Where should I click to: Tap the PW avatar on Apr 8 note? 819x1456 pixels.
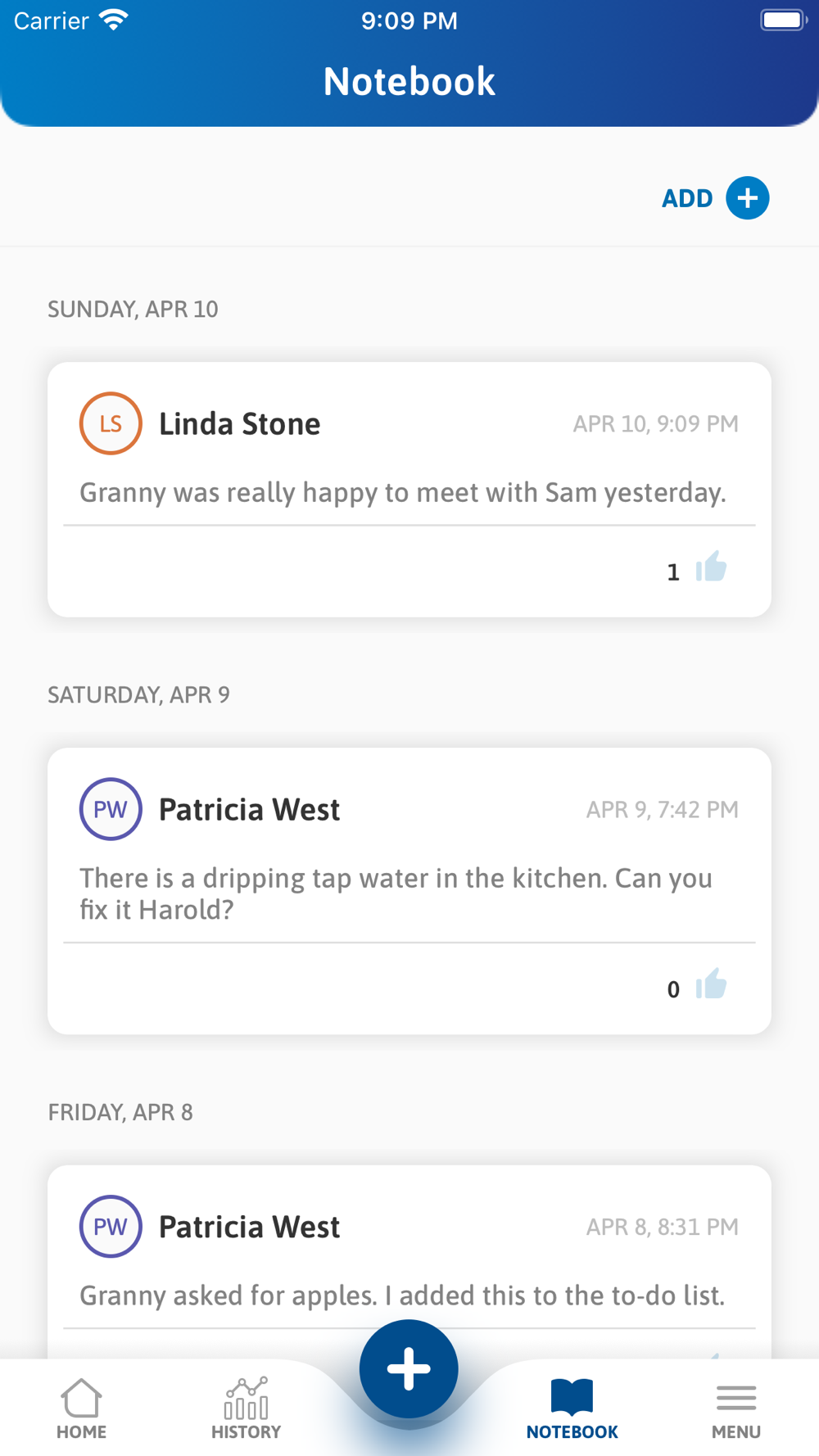111,1227
